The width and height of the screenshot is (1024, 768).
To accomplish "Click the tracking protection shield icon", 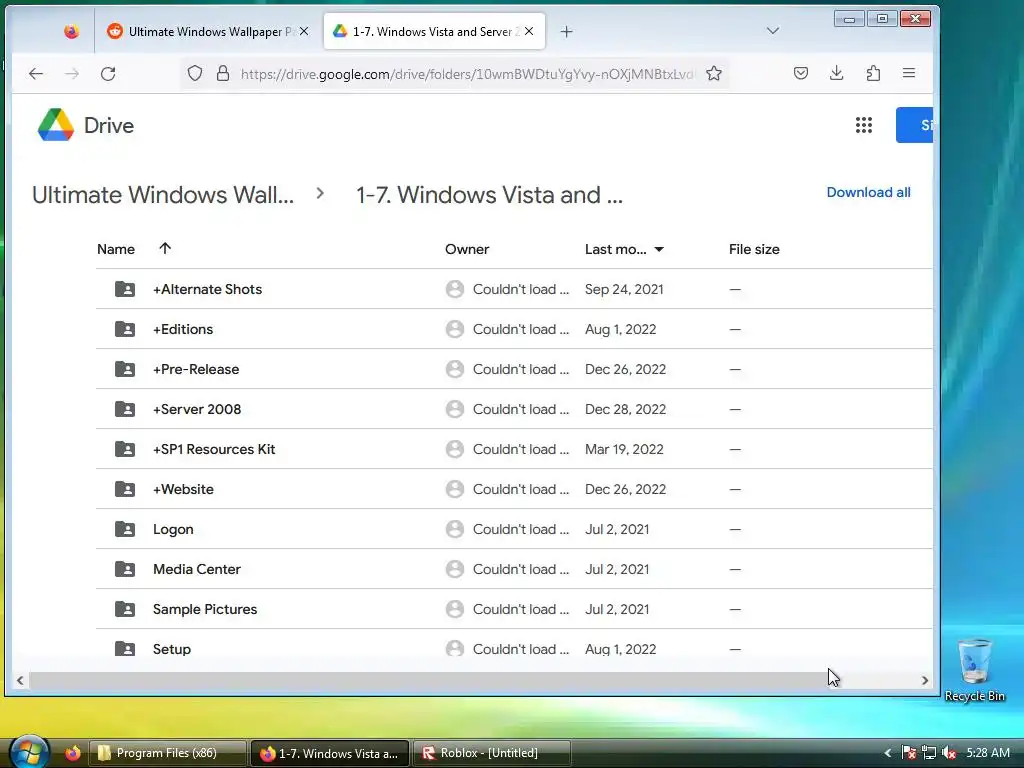I will coord(195,73).
